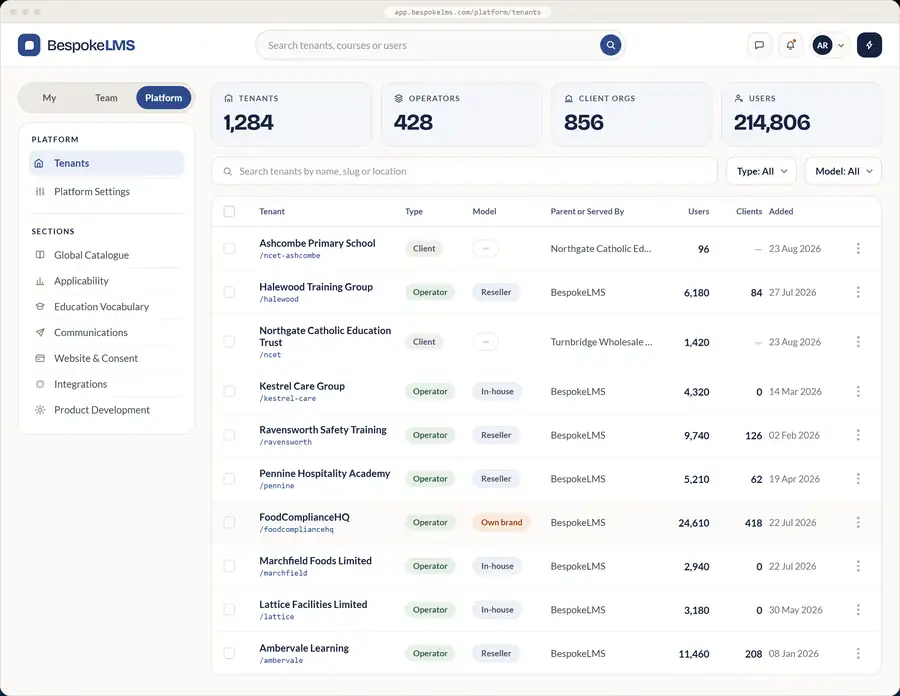Viewport: 900px width, 696px height.
Task: Check the Ambervale Learning row checkbox
Action: tap(229, 653)
